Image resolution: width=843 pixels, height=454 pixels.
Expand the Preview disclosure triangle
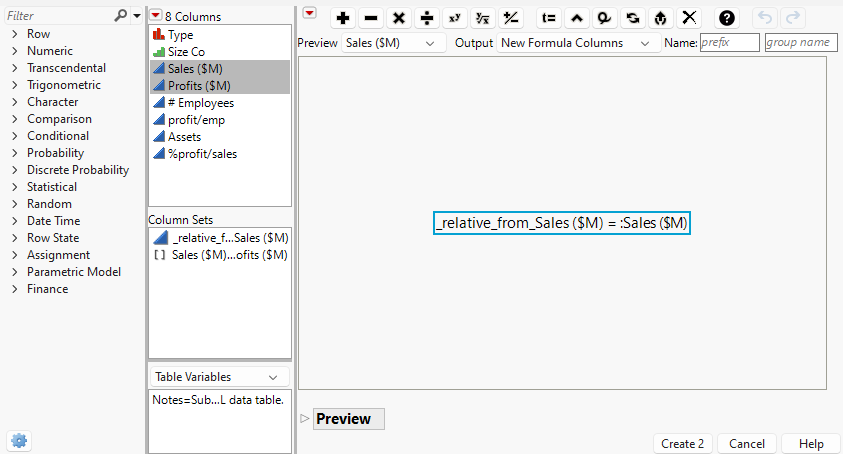304,418
